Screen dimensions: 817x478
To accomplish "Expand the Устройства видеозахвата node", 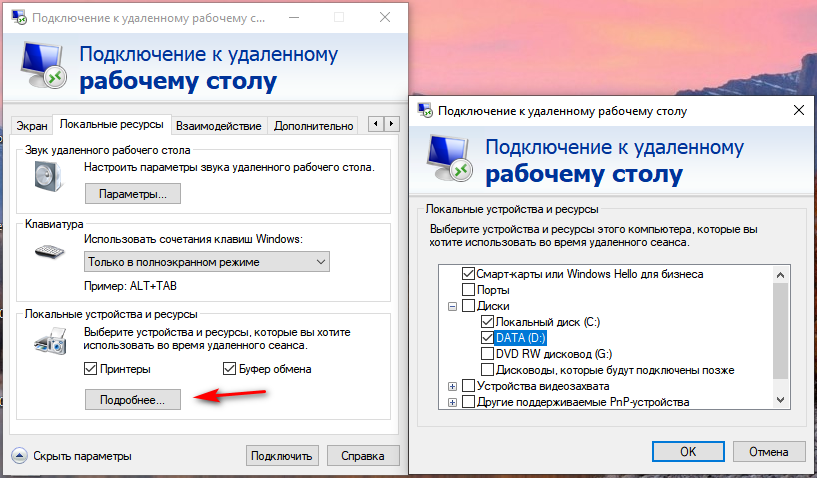I will pyautogui.click(x=452, y=385).
